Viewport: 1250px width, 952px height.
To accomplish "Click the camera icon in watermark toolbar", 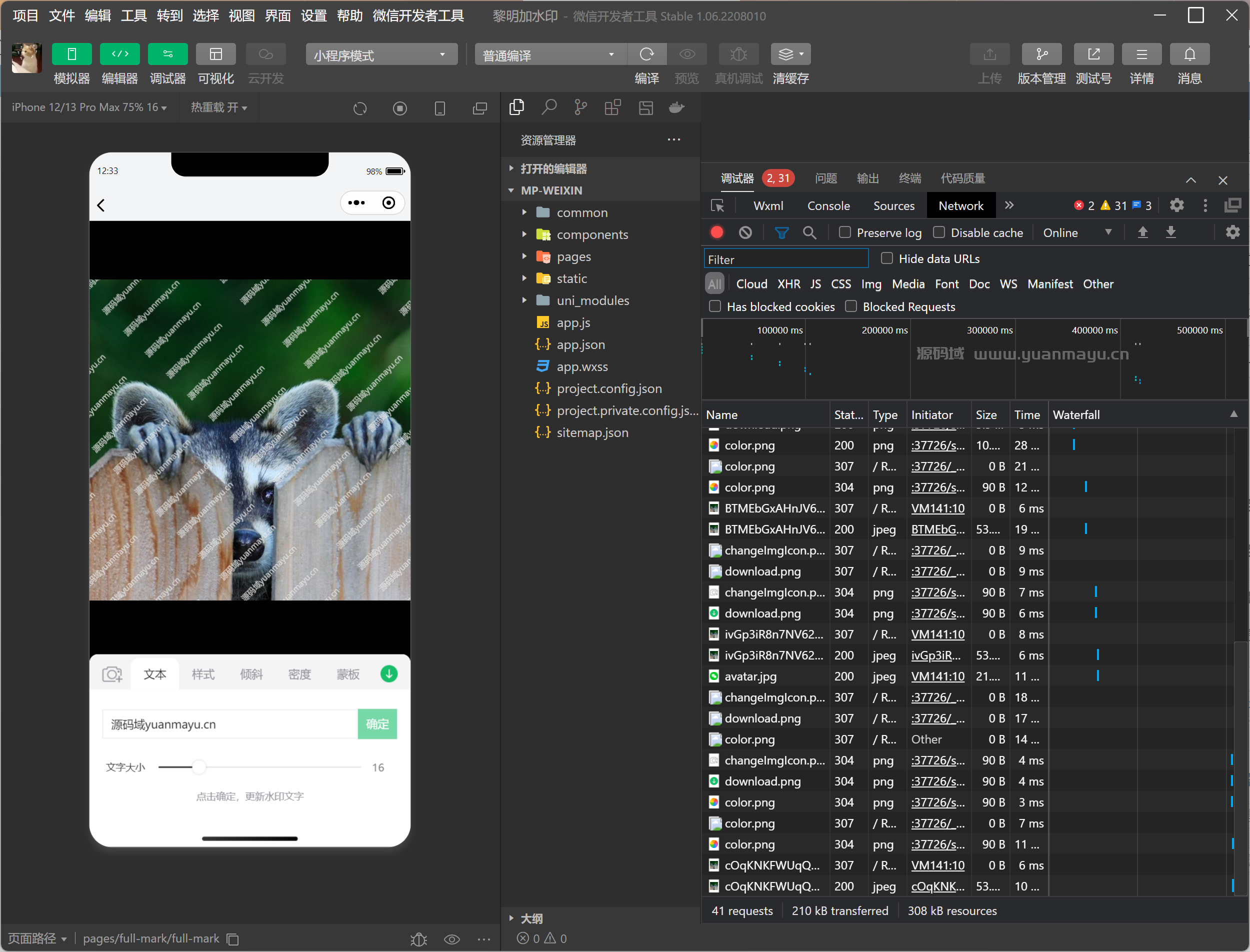I will coord(112,674).
